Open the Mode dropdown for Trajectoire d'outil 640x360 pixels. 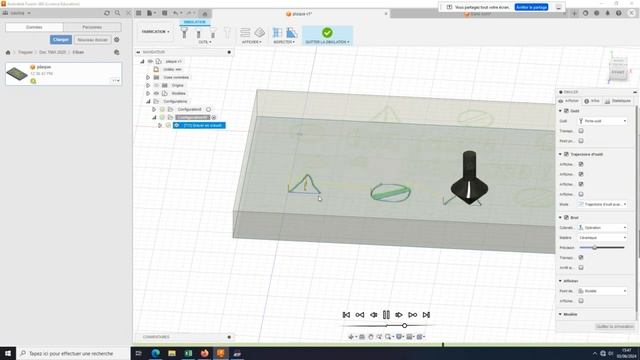pos(602,204)
